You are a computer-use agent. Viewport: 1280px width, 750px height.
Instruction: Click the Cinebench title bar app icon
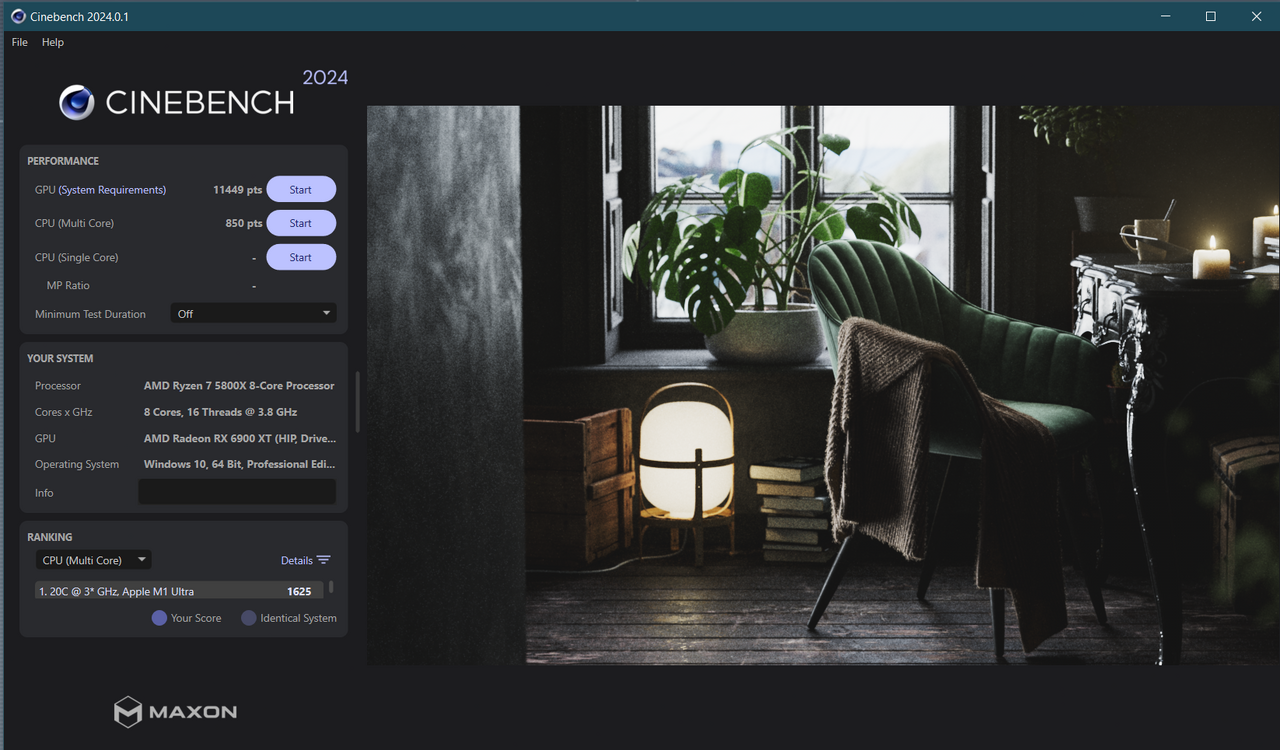pos(18,16)
